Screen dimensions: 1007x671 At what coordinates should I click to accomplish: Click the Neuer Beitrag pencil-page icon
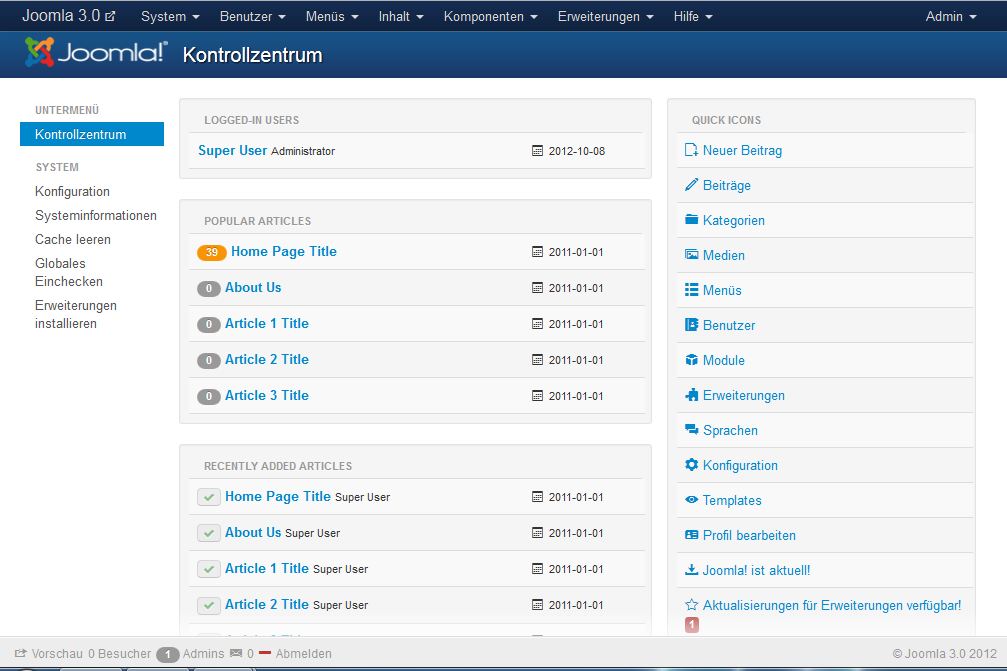pyautogui.click(x=690, y=150)
